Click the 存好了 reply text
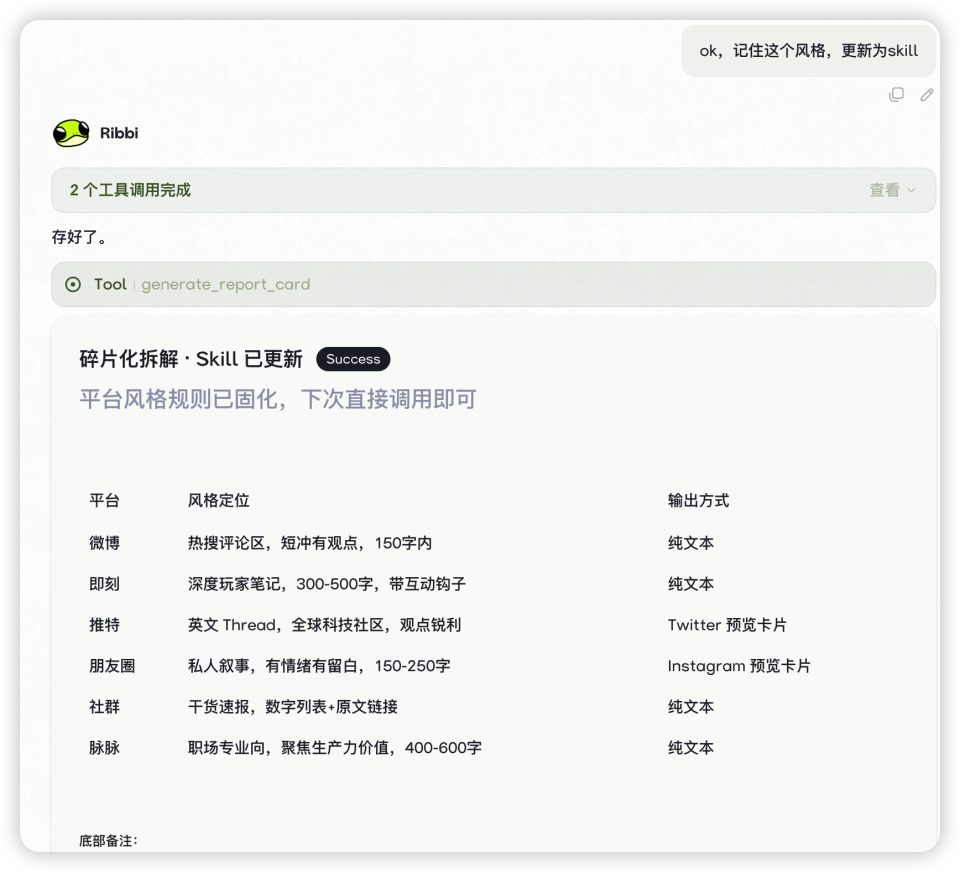 [79, 237]
